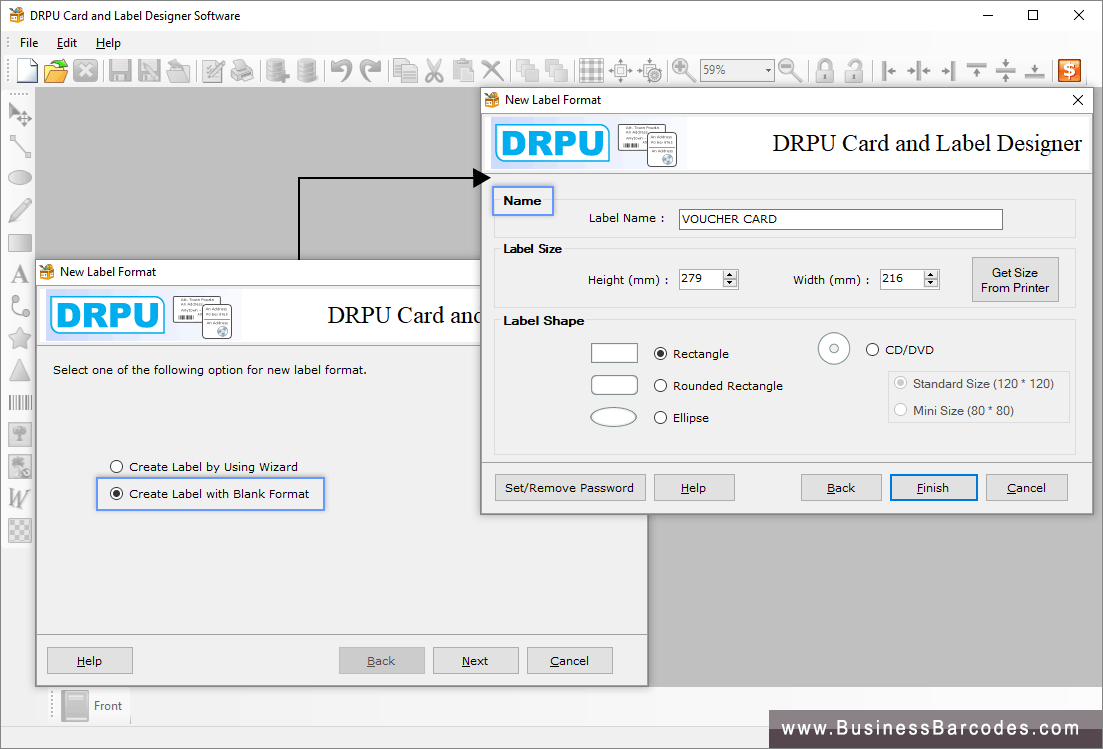Zoom in with the magnifier plus icon
The image size is (1103, 749).
coord(683,70)
